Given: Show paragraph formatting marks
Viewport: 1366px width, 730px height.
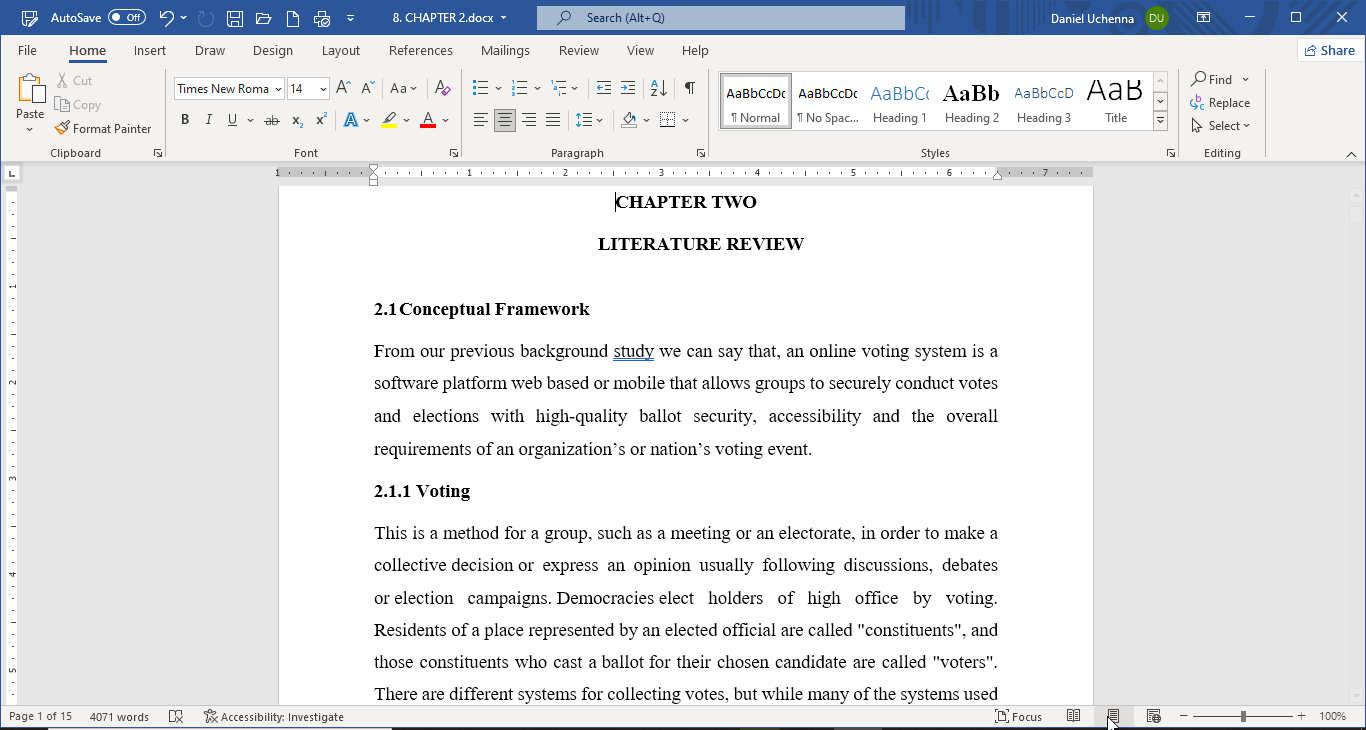Looking at the screenshot, I should pos(689,88).
